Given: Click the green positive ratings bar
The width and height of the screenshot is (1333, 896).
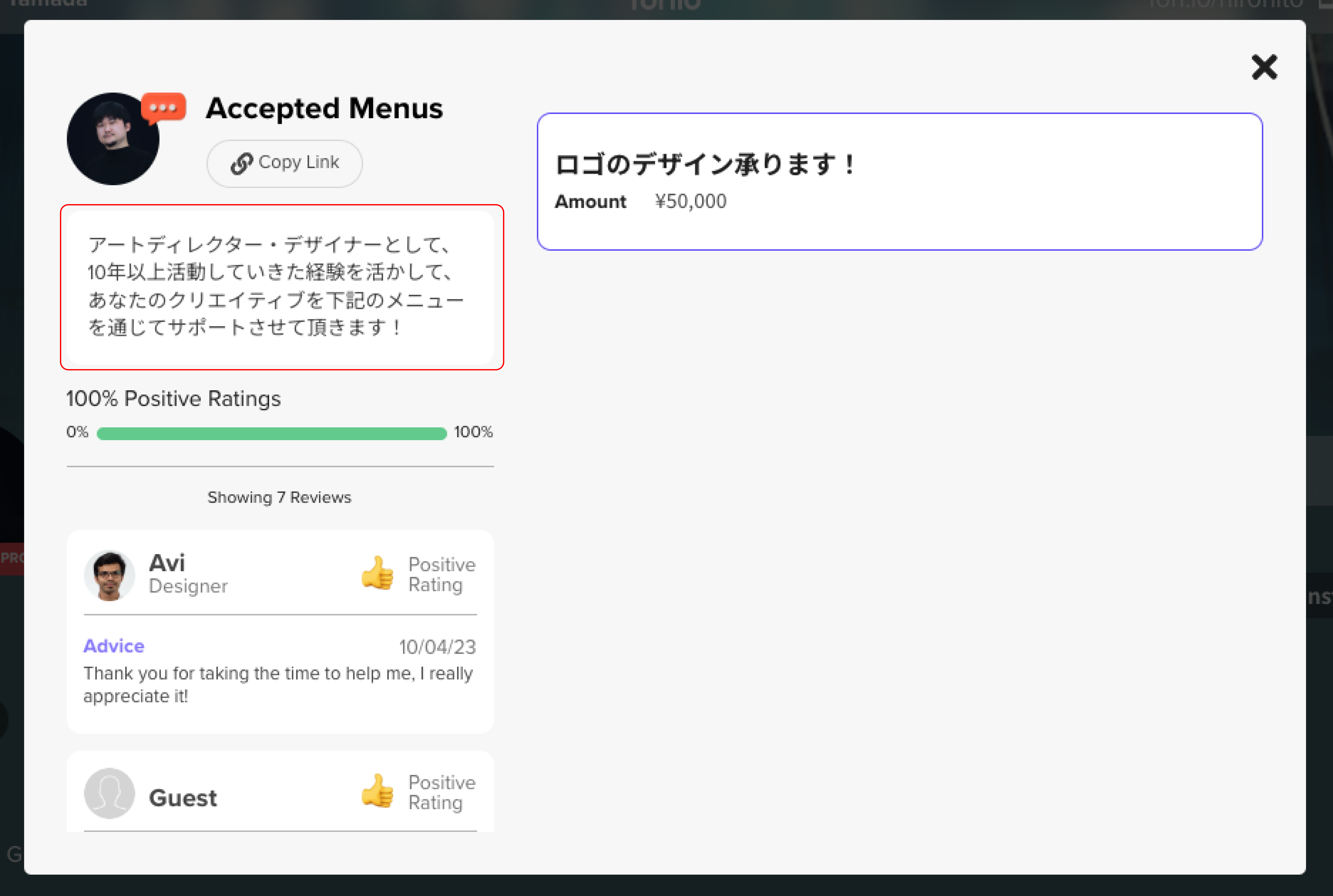Looking at the screenshot, I should [271, 433].
